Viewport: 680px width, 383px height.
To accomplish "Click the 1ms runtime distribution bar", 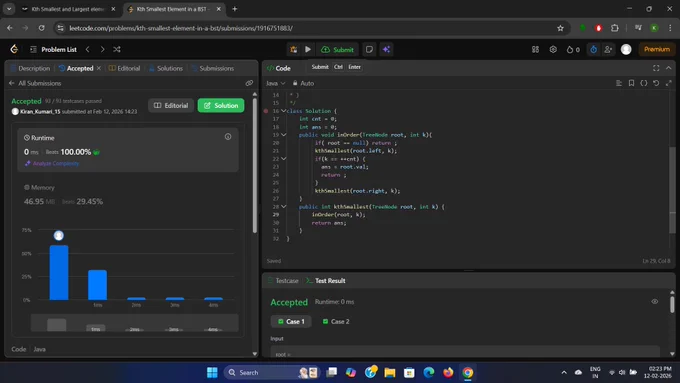I will click(98, 285).
